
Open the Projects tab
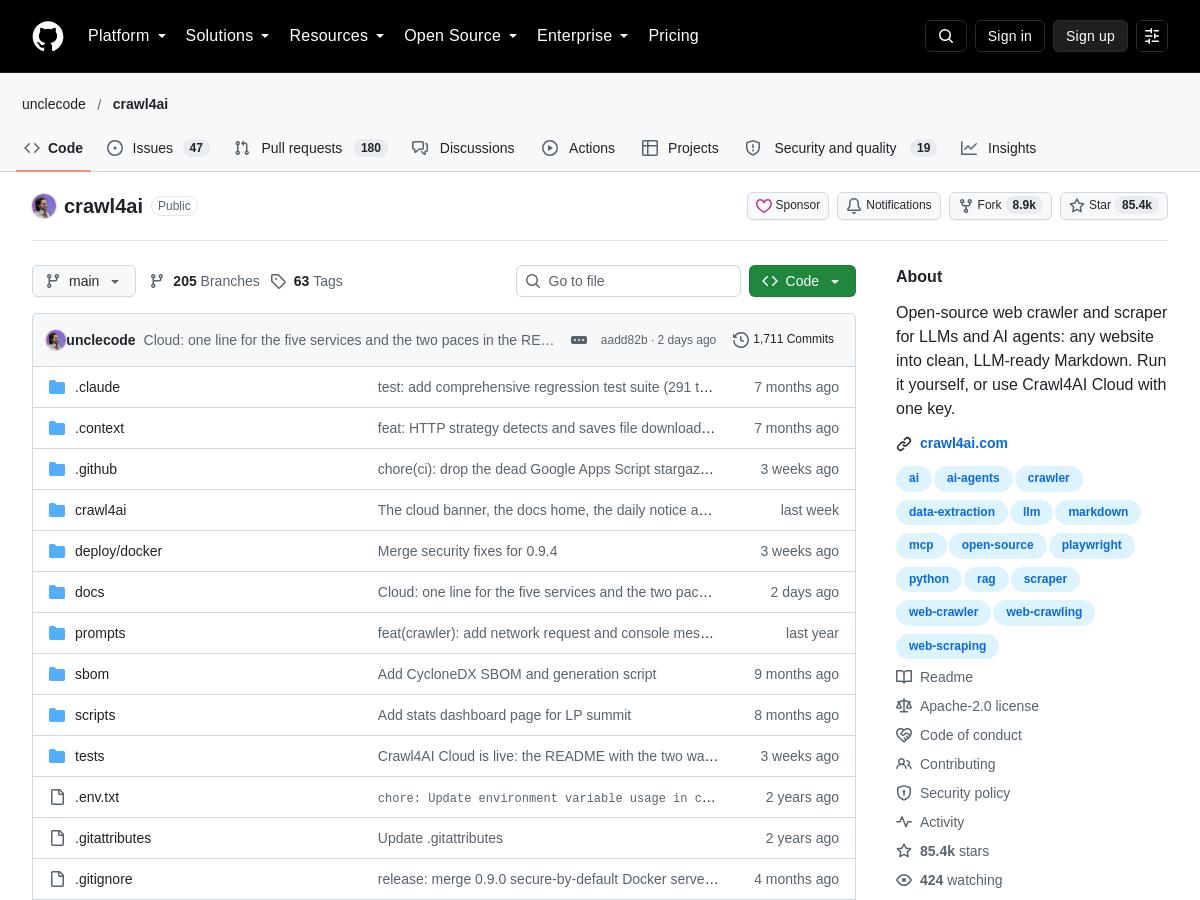point(680,148)
